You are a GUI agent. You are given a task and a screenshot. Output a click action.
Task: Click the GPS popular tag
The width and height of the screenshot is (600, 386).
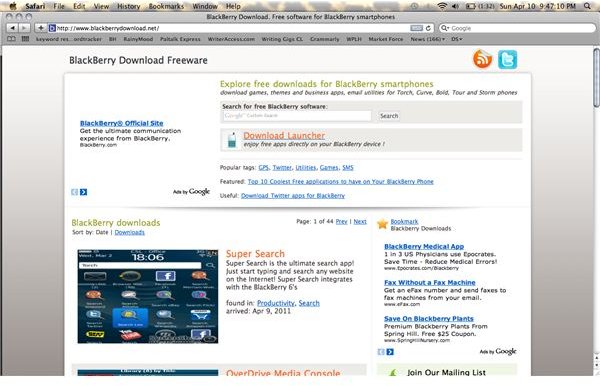pyautogui.click(x=264, y=168)
